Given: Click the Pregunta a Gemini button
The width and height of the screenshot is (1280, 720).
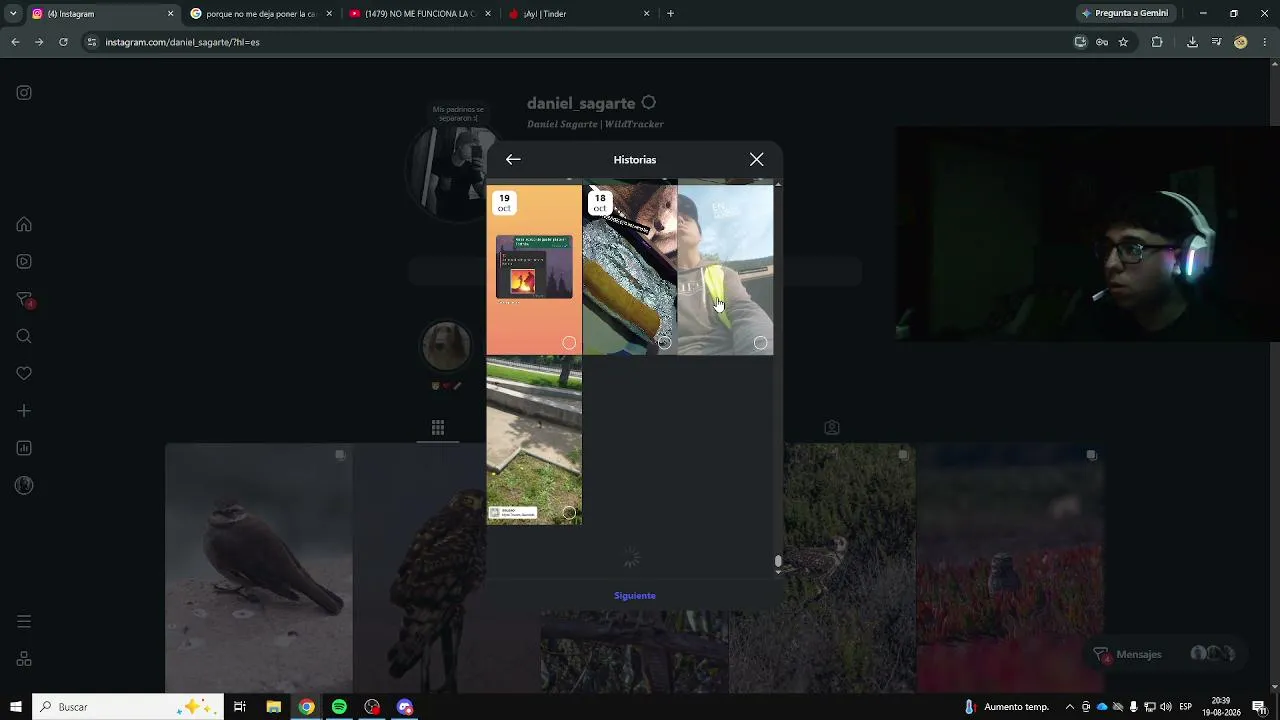Looking at the screenshot, I should (x=1125, y=14).
